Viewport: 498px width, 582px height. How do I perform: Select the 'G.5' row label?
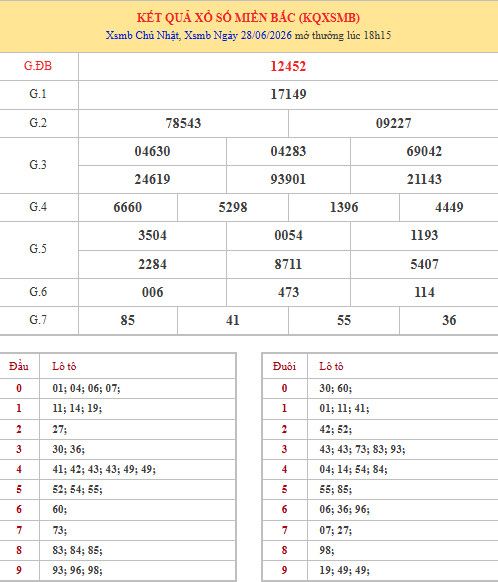tap(38, 249)
